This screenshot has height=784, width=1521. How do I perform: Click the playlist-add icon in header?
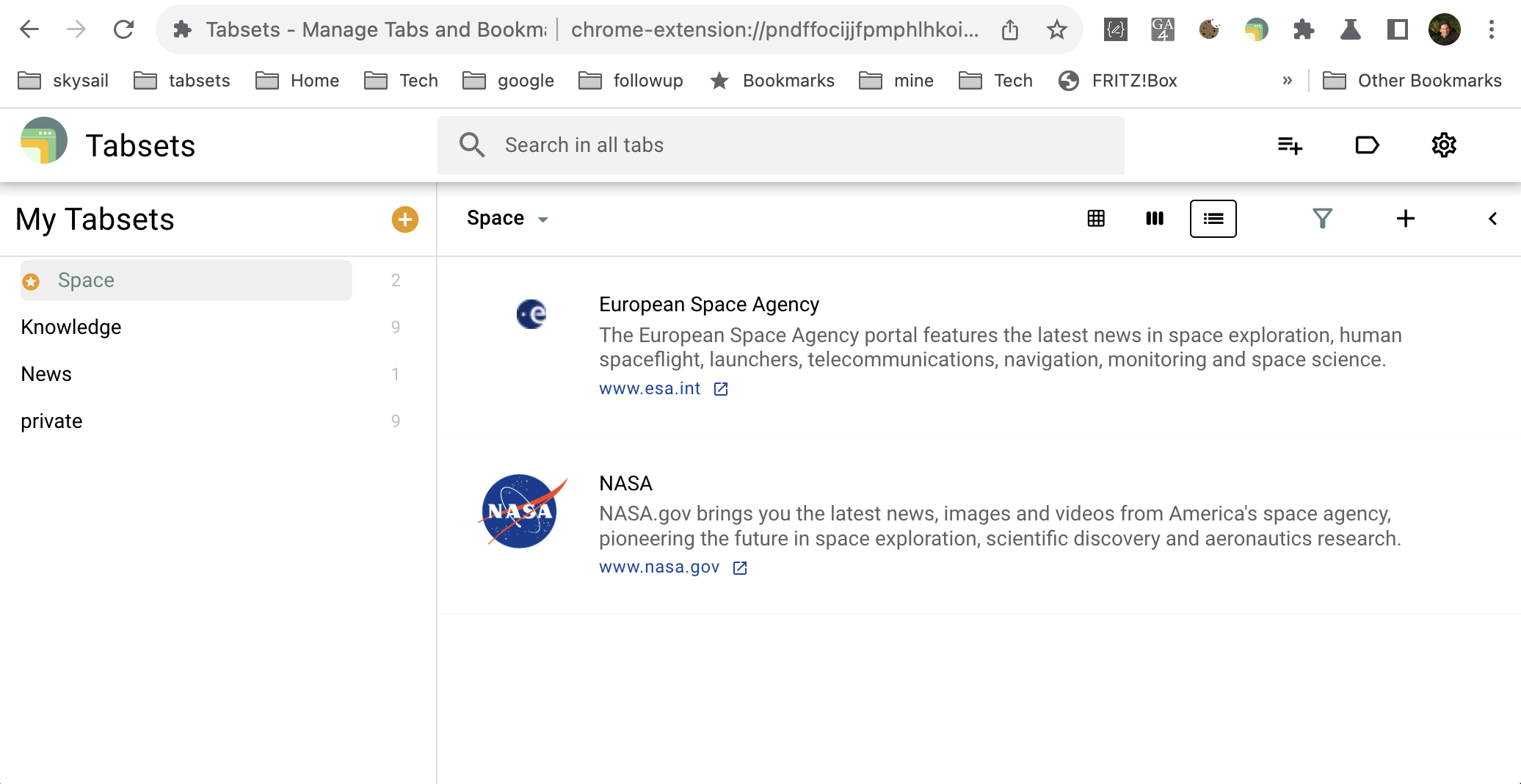click(1290, 145)
